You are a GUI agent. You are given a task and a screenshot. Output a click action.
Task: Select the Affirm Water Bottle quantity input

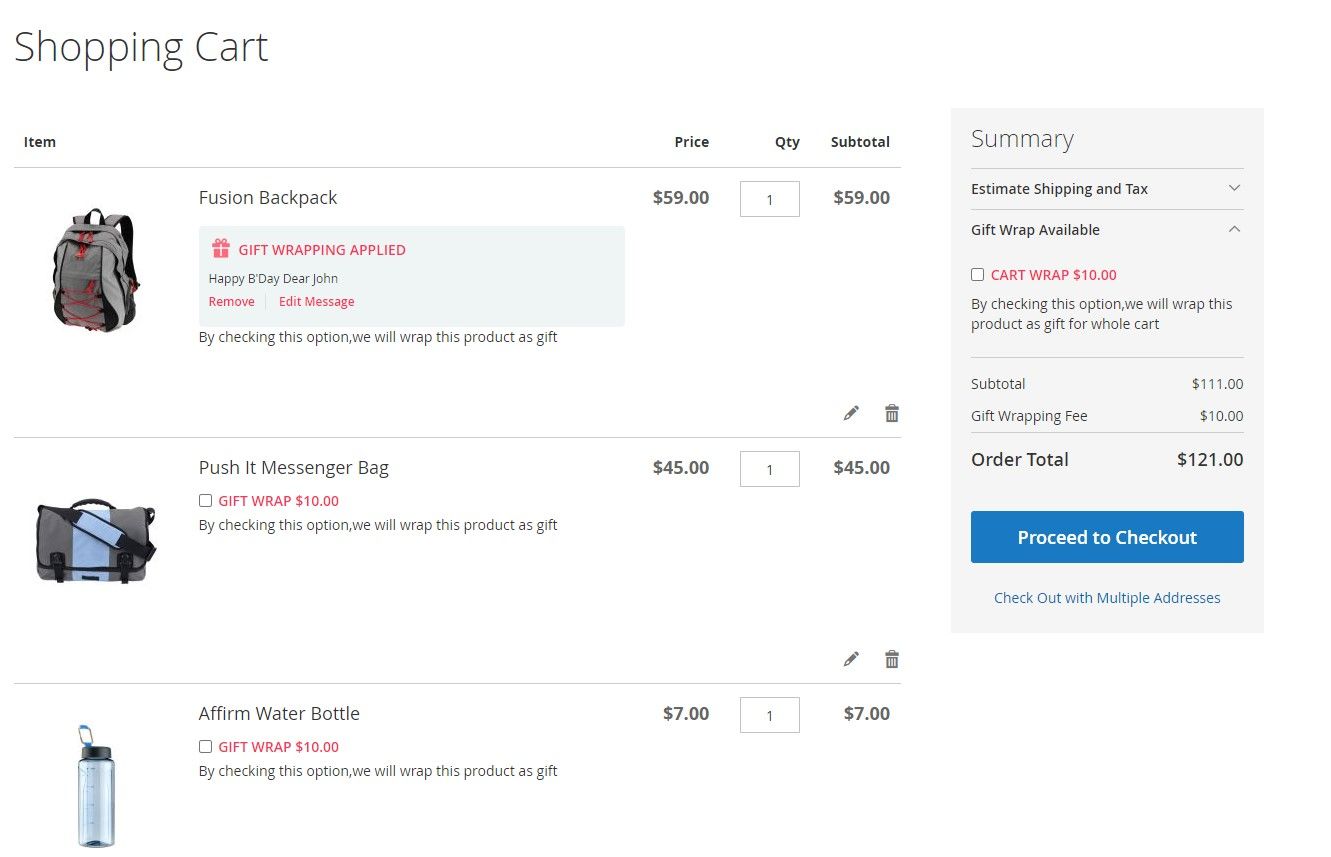click(x=769, y=715)
